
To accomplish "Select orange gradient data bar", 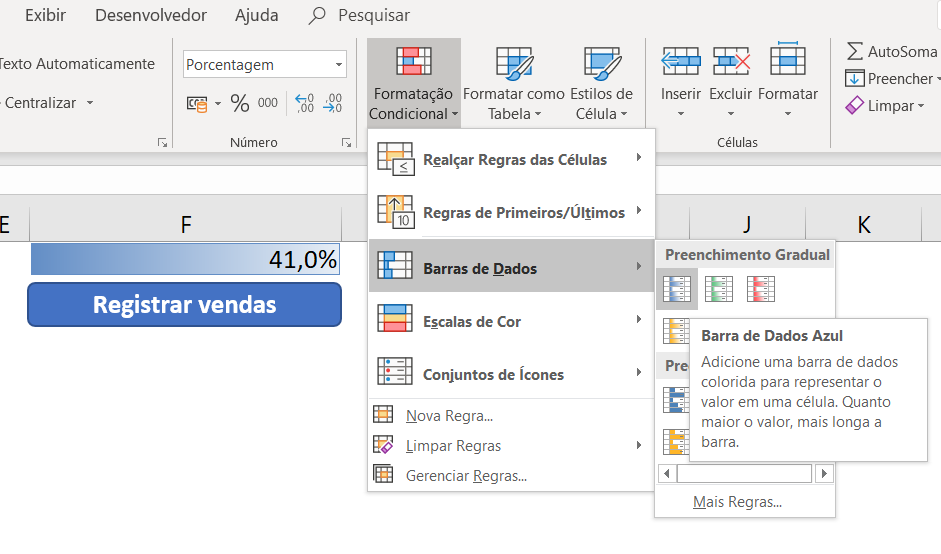I will pos(675,331).
